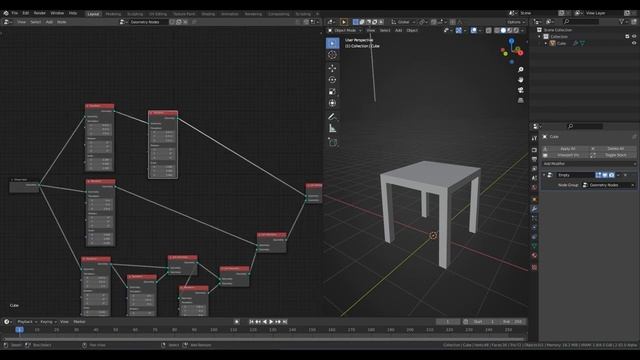Open the Window menu
The width and height of the screenshot is (640, 360).
coord(57,13)
